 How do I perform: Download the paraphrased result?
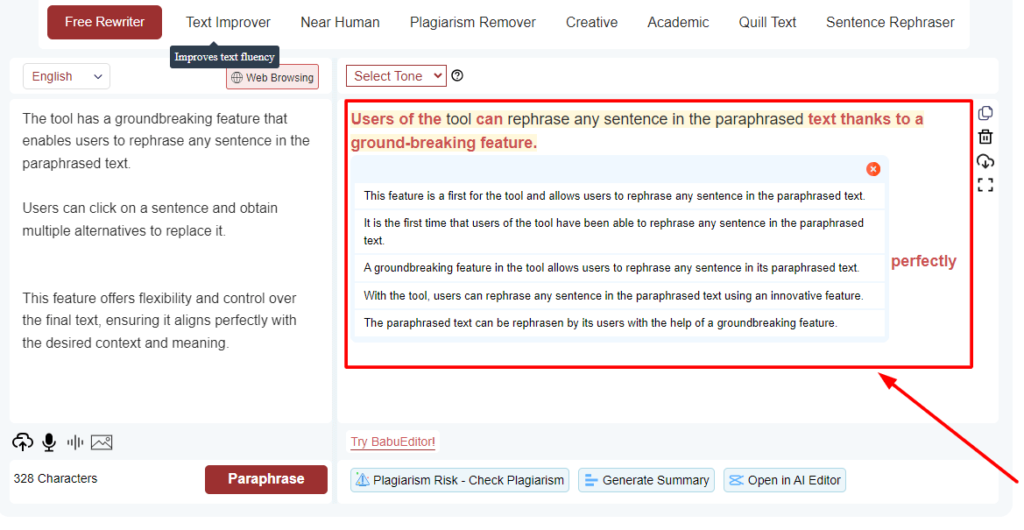[x=985, y=161]
